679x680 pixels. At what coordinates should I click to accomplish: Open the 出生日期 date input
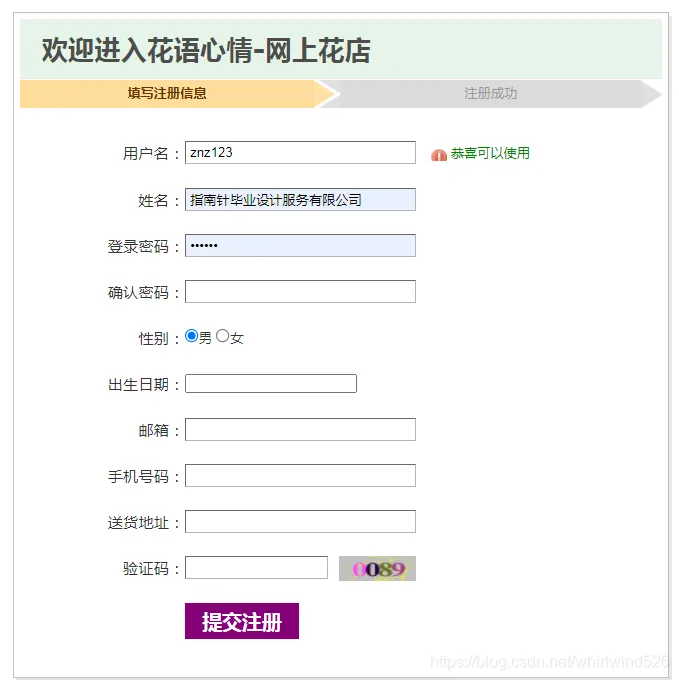[271, 384]
